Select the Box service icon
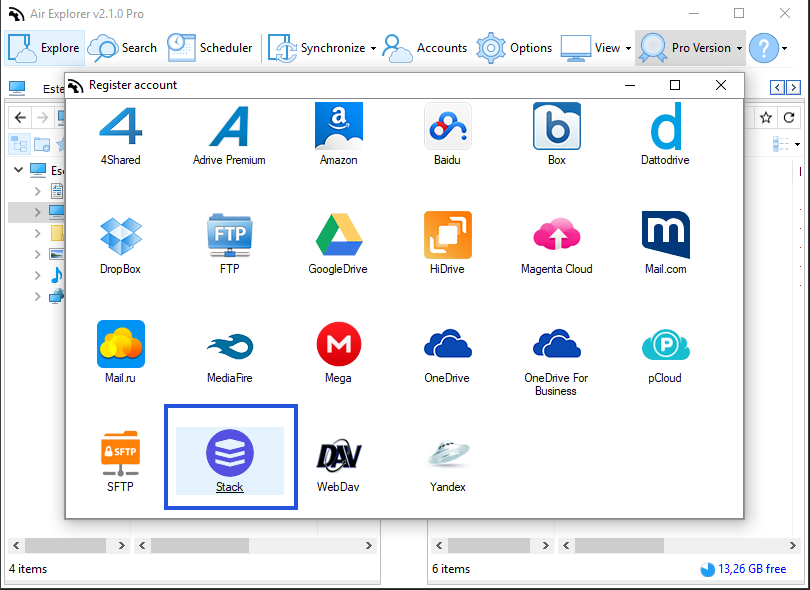This screenshot has width=810, height=590. tap(556, 126)
